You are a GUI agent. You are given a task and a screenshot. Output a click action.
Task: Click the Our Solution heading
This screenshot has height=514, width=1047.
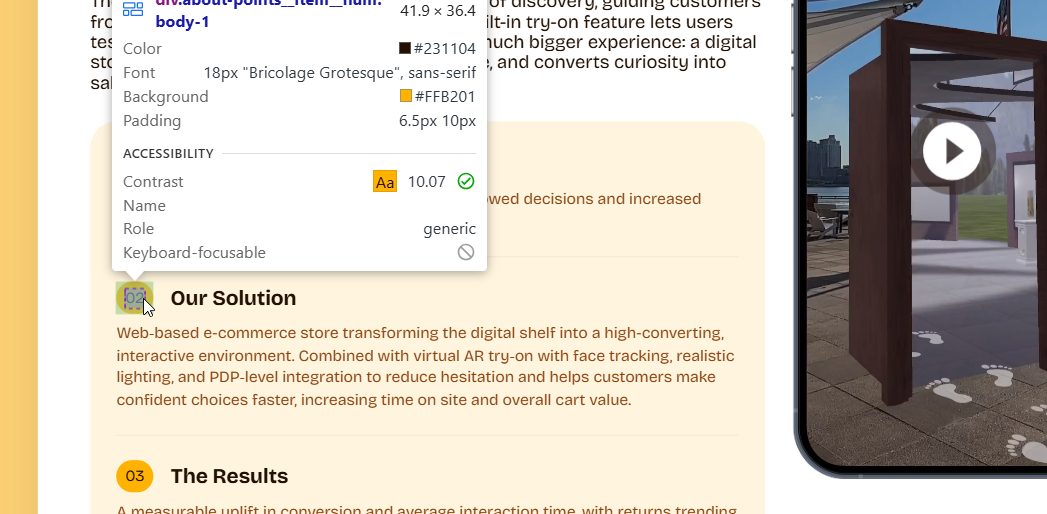[233, 298]
